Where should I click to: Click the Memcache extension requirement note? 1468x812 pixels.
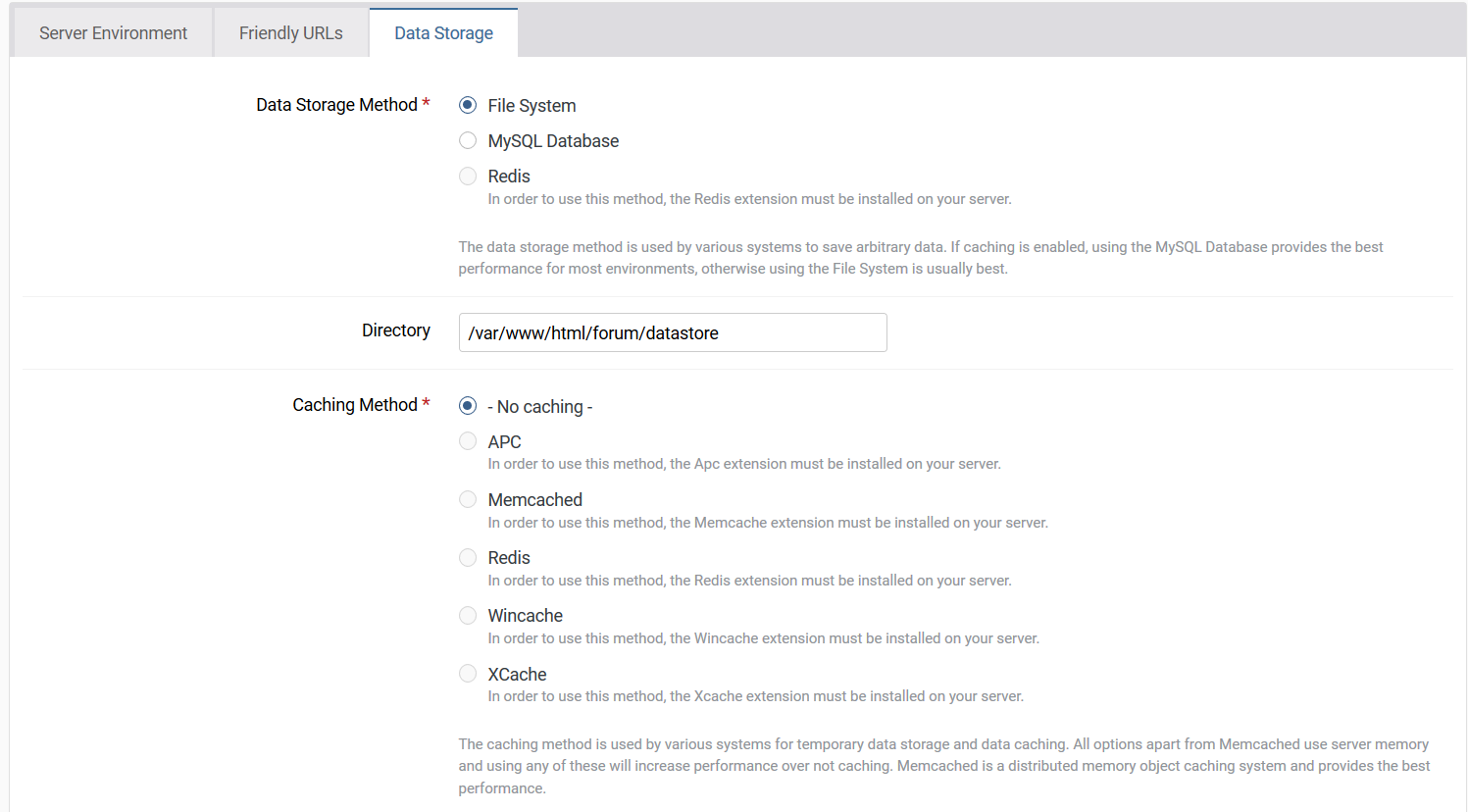pyautogui.click(x=768, y=523)
